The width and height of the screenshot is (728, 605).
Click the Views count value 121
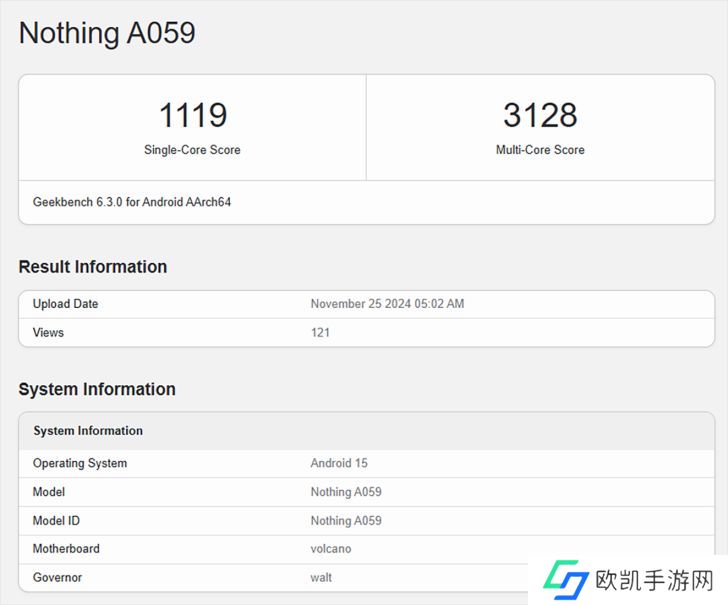coord(320,332)
